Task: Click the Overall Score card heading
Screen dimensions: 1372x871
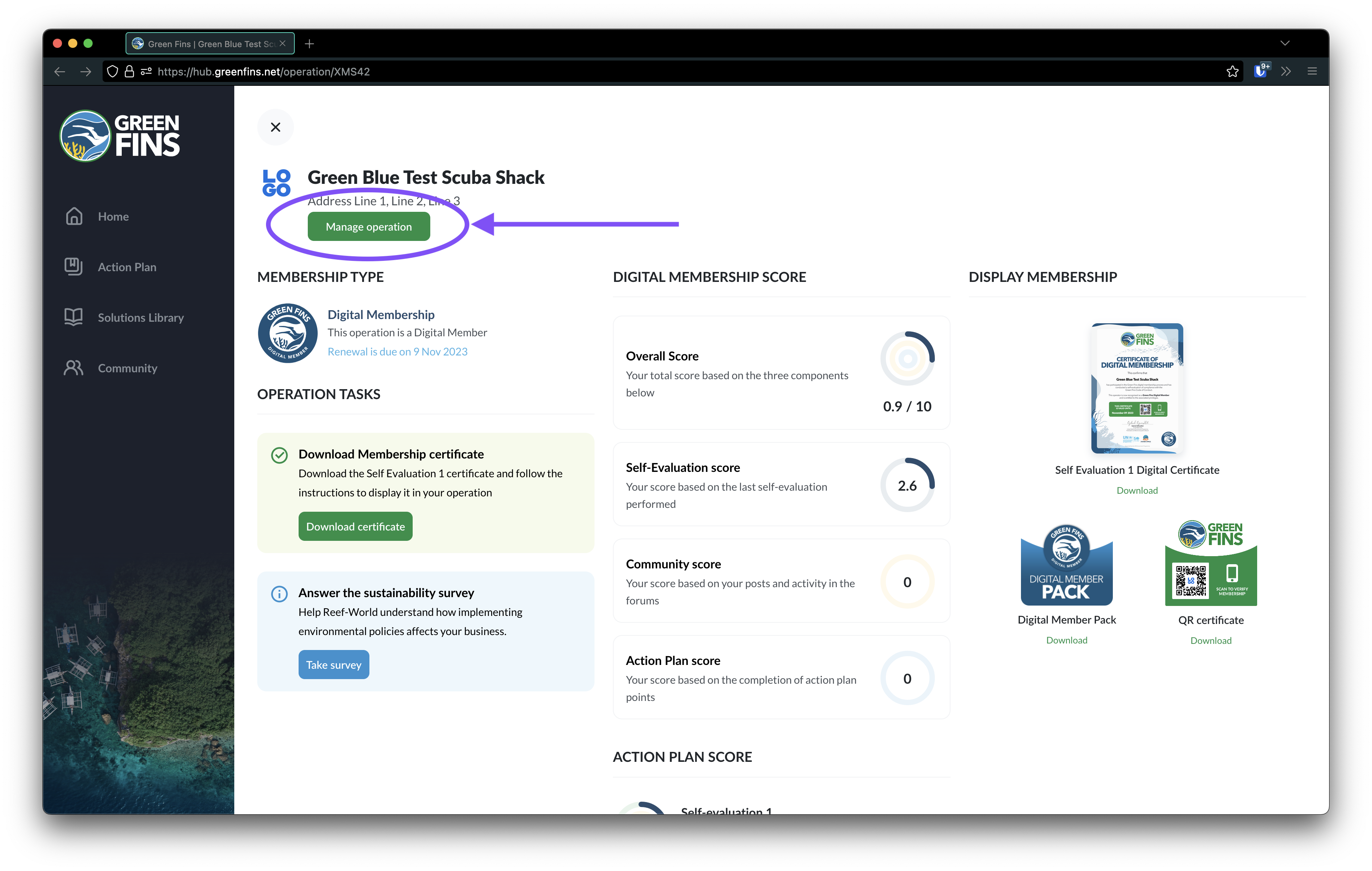Action: point(662,356)
